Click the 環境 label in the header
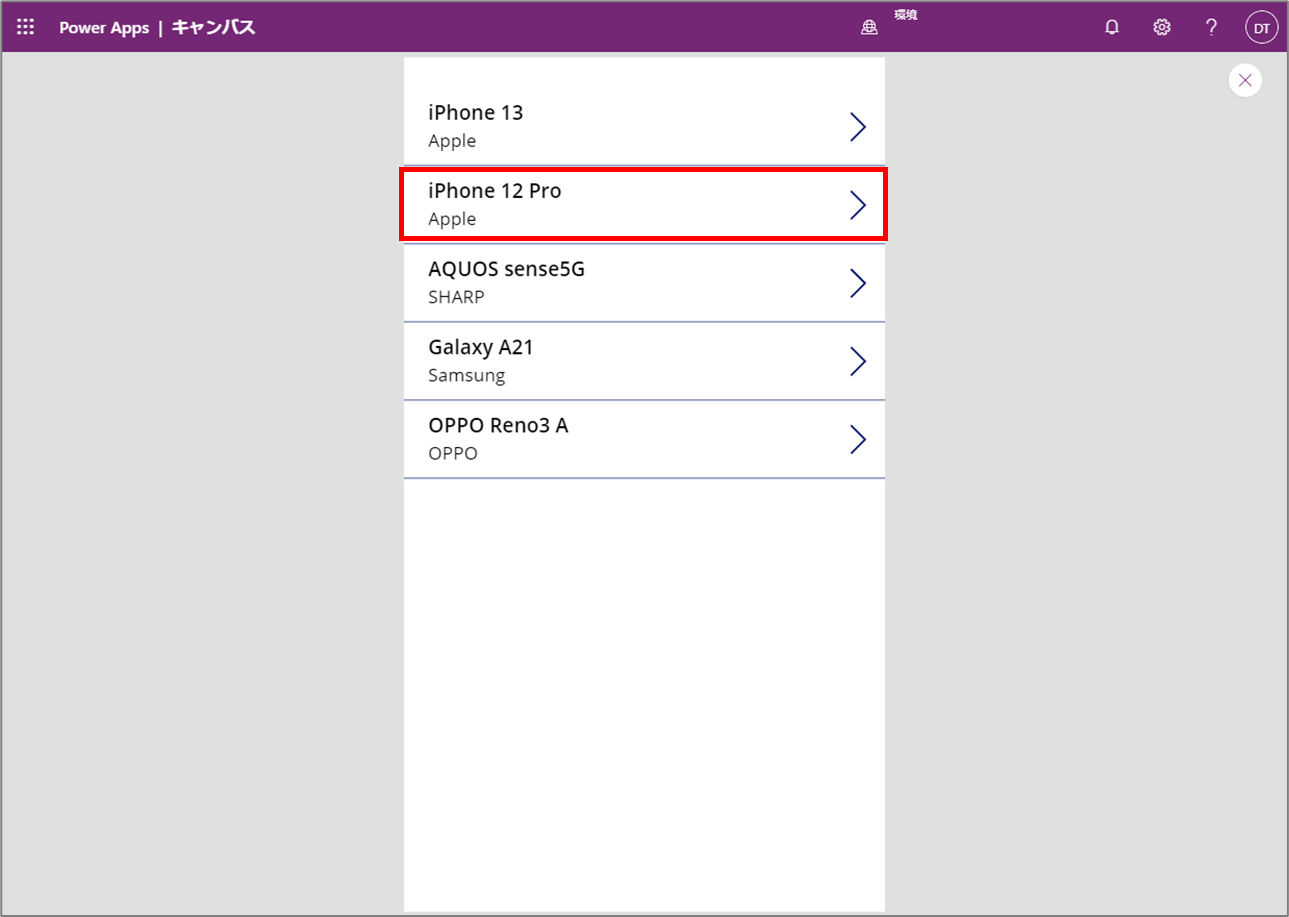 click(906, 15)
